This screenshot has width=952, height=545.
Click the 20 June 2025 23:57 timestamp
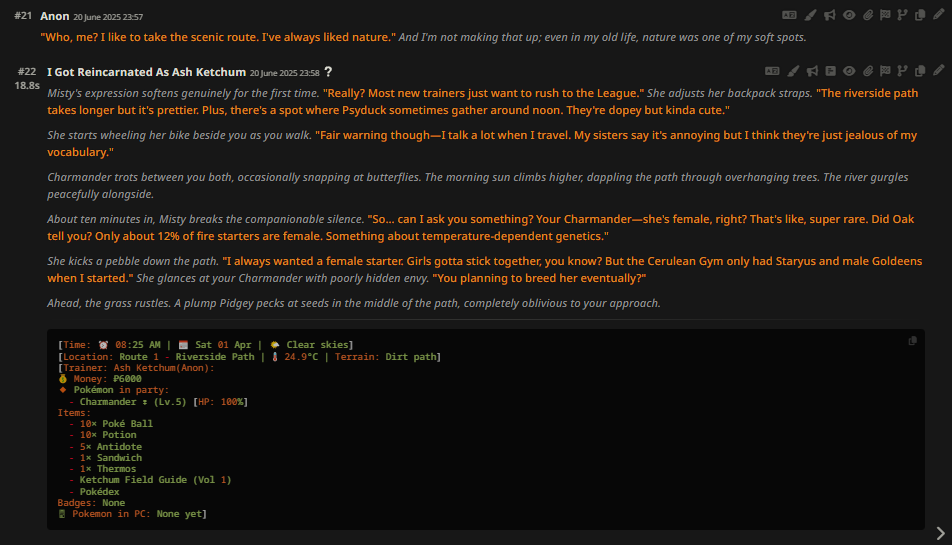108,17
